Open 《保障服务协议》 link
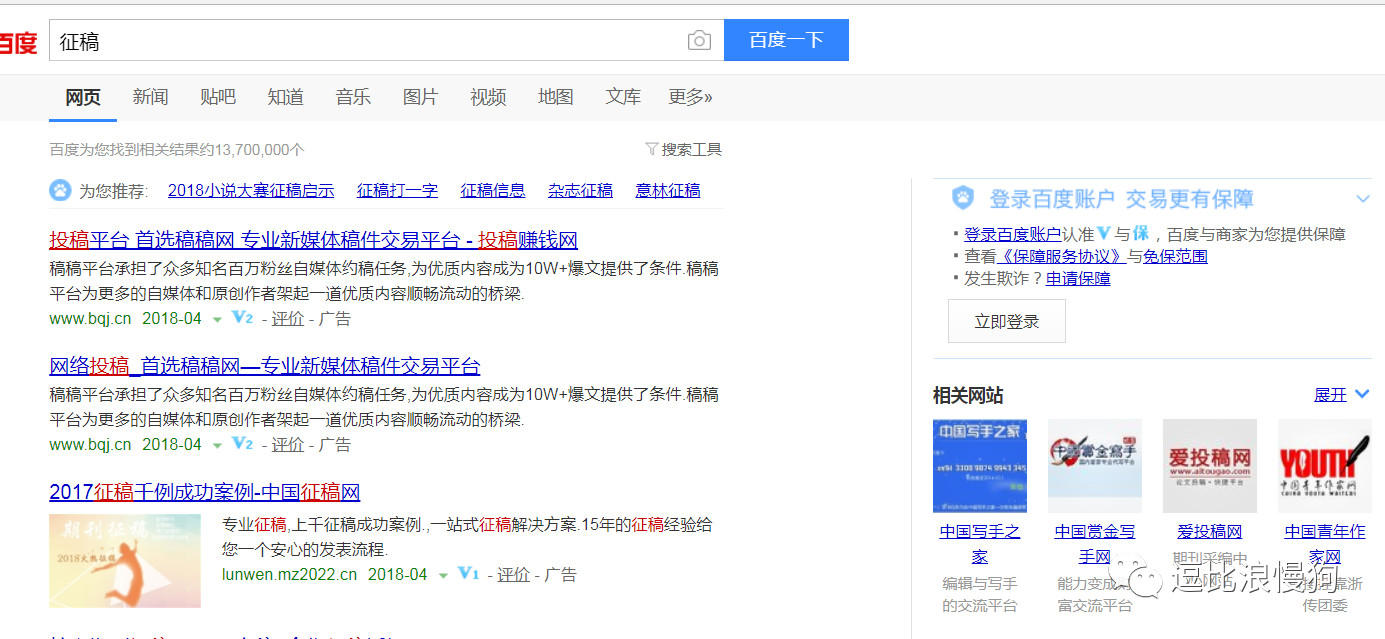 pyautogui.click(x=1064, y=256)
